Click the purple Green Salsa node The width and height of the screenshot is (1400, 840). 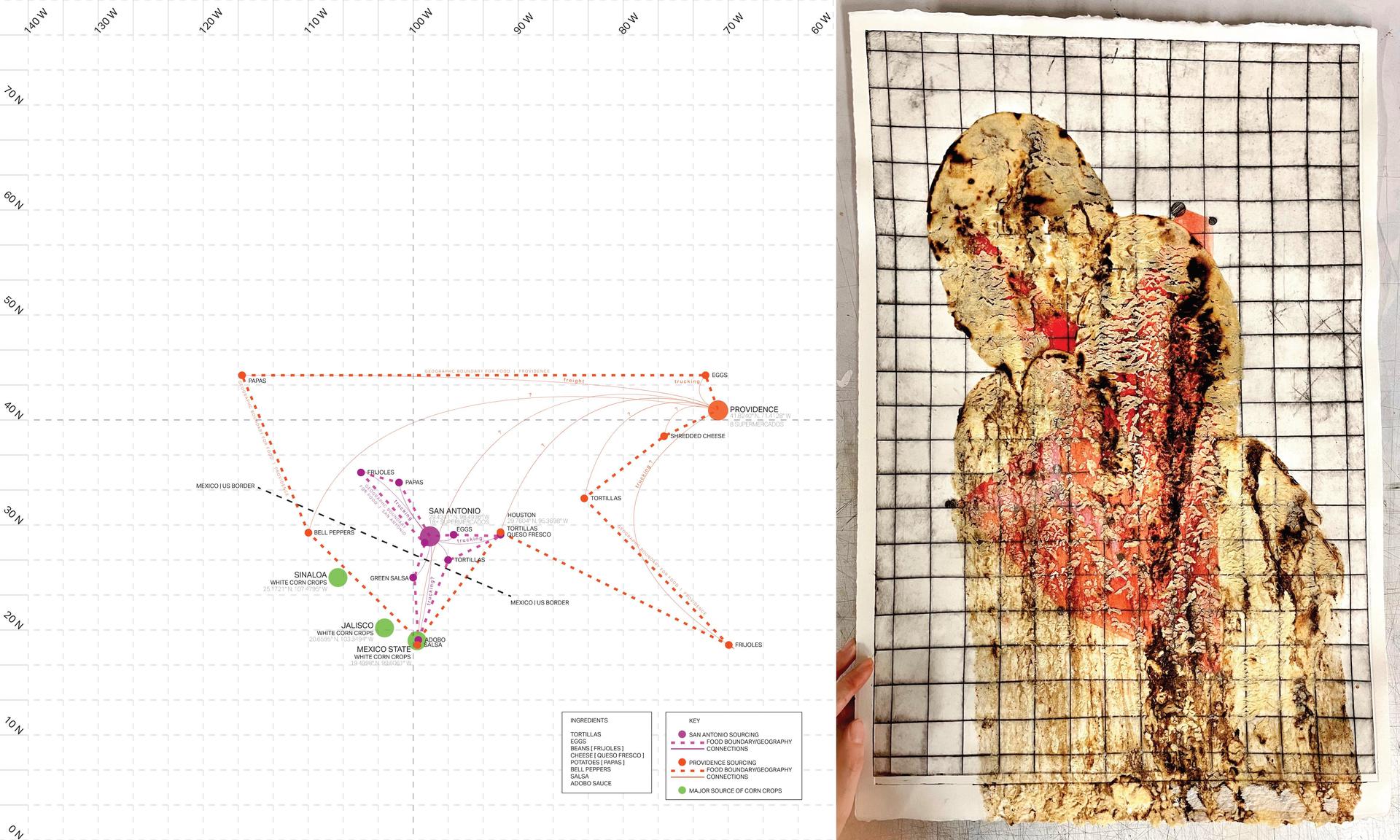(413, 577)
